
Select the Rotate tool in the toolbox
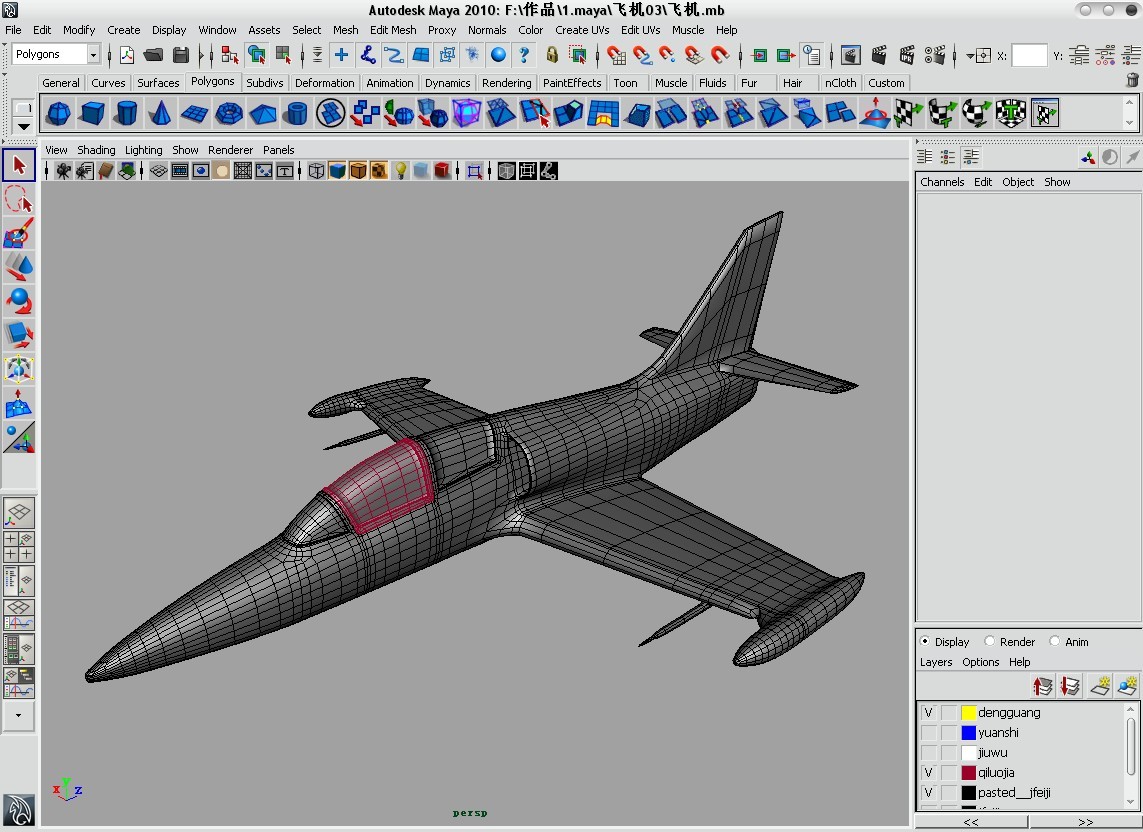(x=19, y=301)
